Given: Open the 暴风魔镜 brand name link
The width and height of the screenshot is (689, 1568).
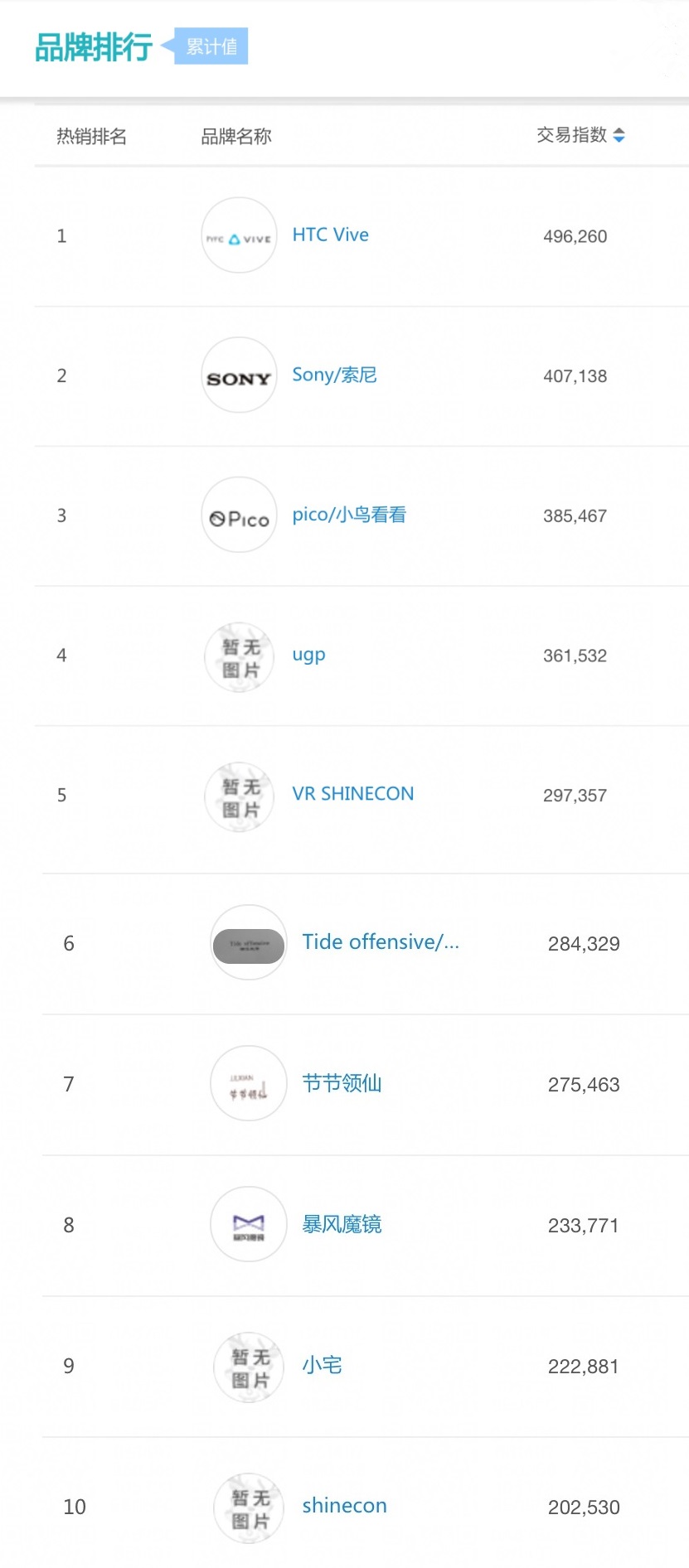Looking at the screenshot, I should click(x=342, y=1225).
